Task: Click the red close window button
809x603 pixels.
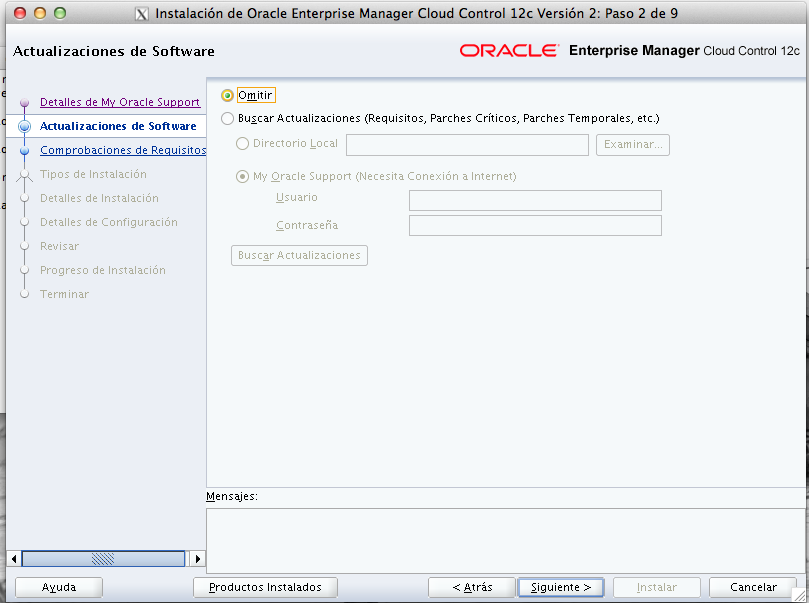Action: (21, 14)
